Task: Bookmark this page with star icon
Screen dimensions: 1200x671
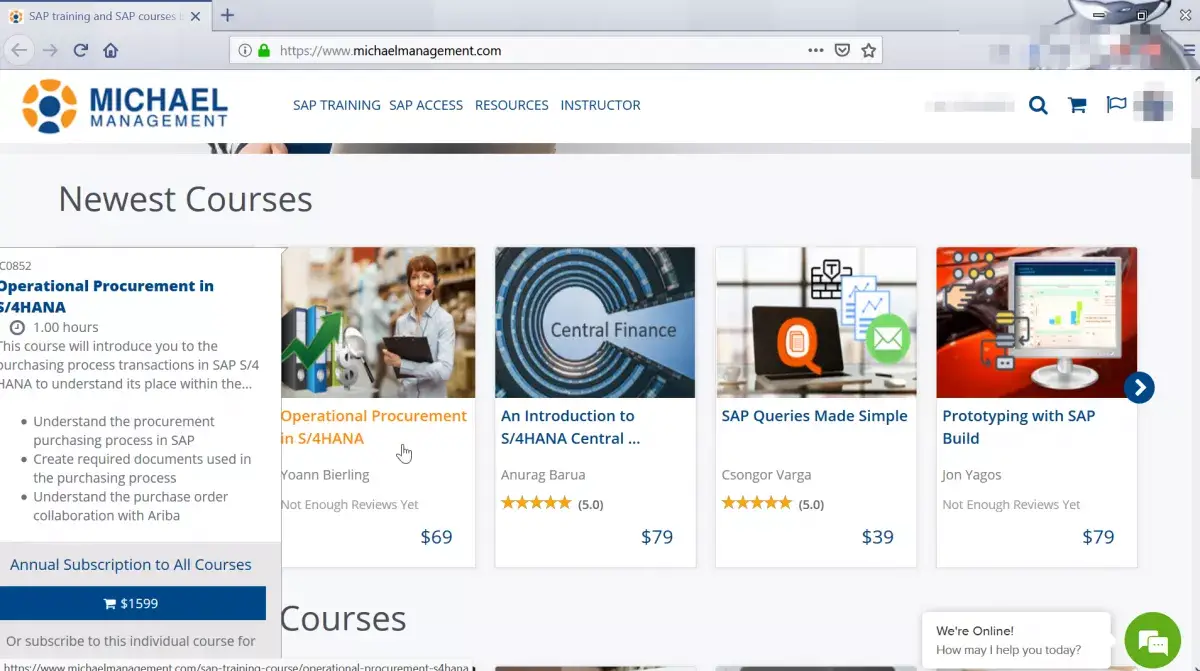Action: point(869,50)
